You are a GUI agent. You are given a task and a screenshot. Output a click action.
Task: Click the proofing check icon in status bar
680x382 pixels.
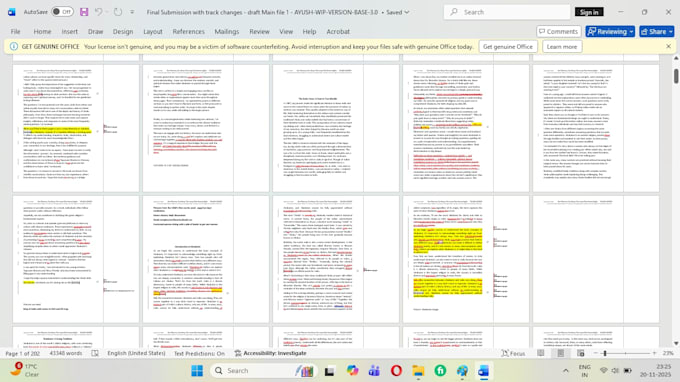point(95,353)
